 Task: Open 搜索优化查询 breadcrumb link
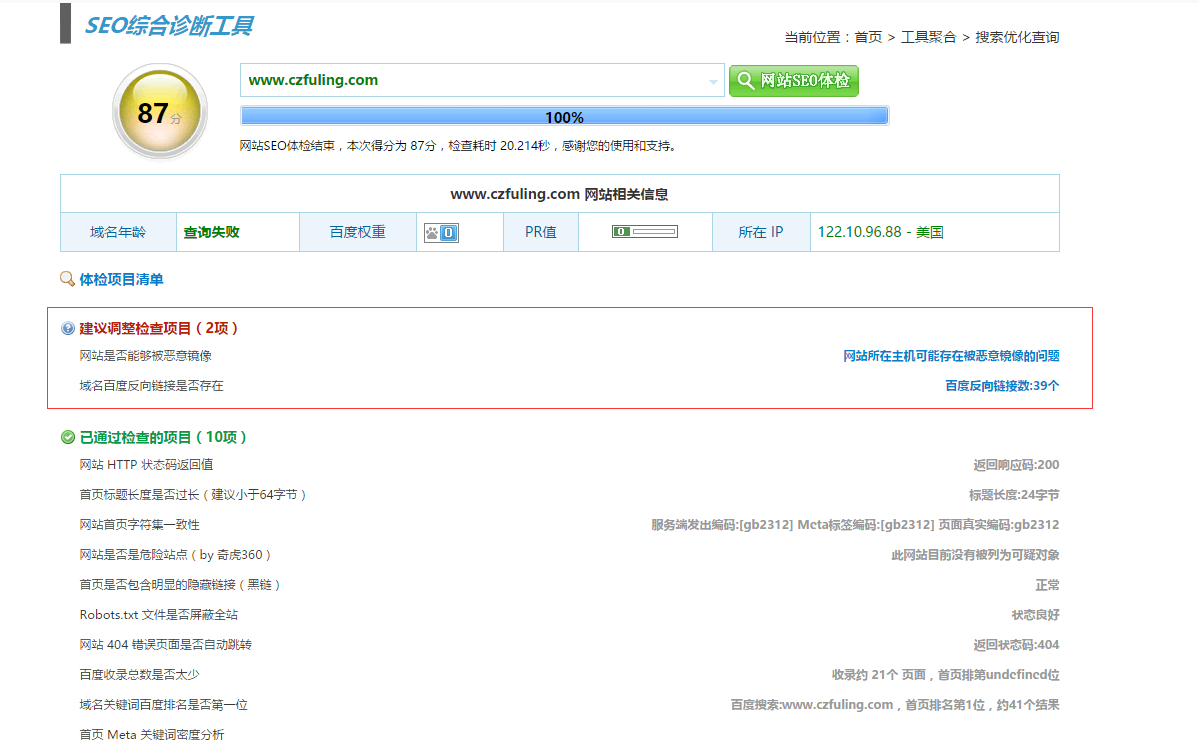pos(1017,37)
